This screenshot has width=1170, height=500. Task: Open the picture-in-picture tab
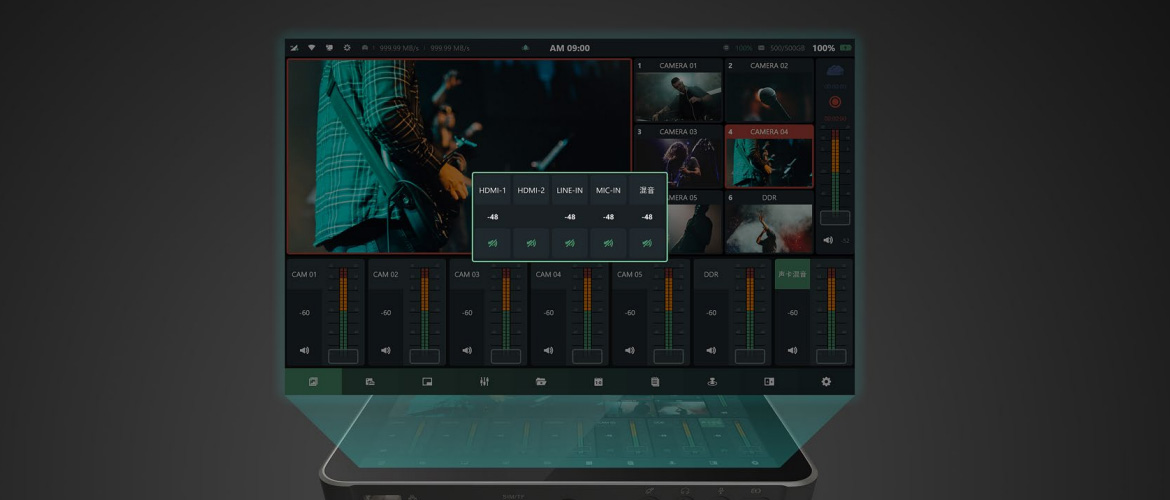pos(427,381)
